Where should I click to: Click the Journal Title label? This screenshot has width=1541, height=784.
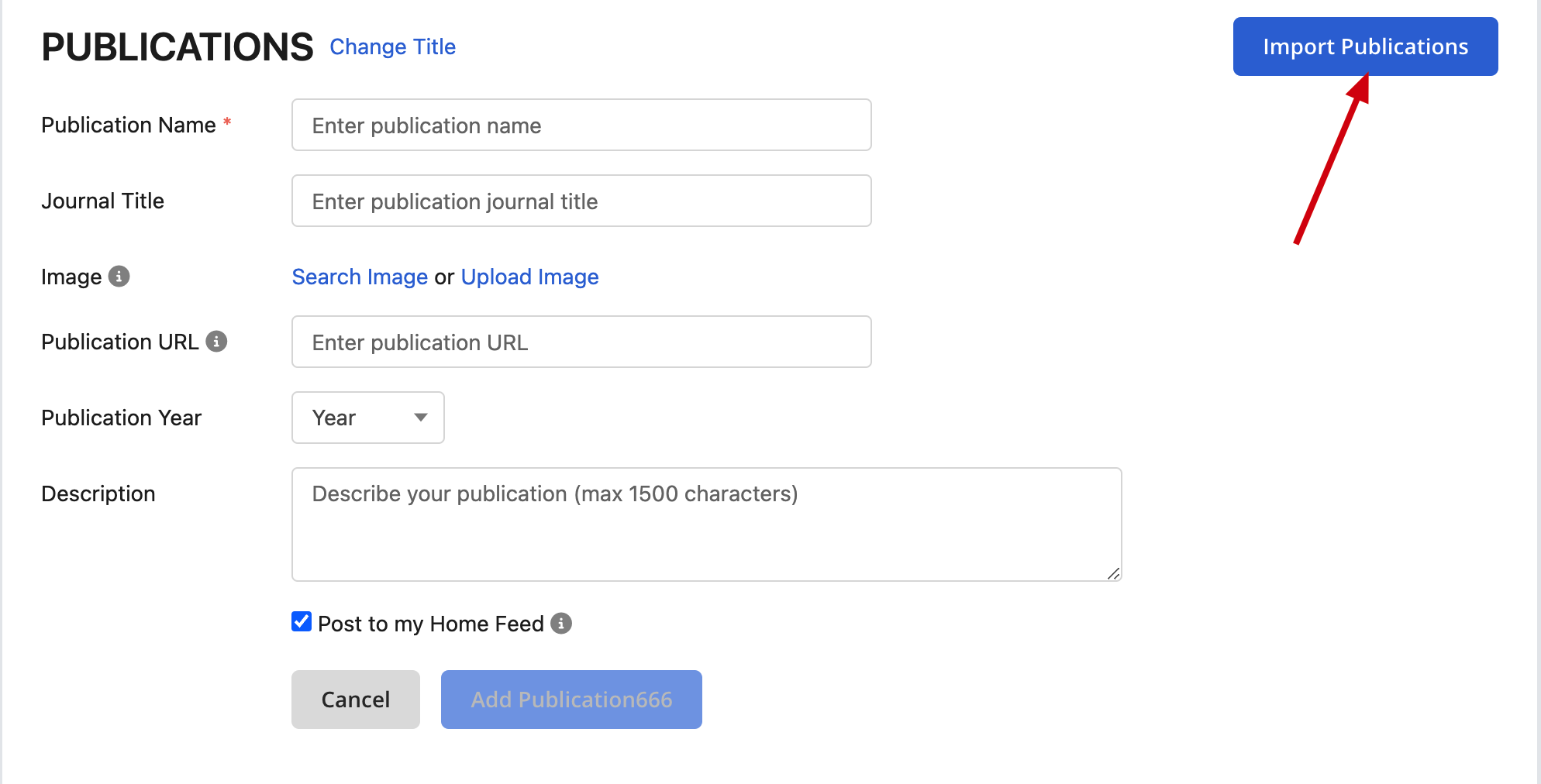point(102,201)
